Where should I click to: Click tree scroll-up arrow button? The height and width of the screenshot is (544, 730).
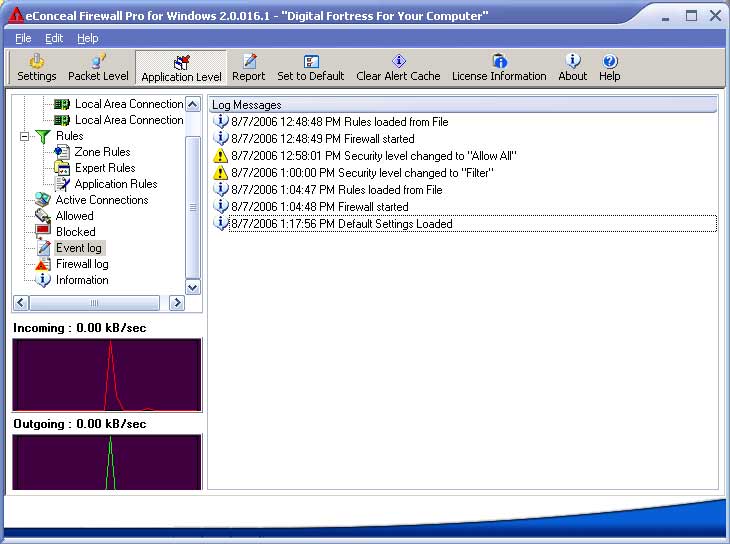click(193, 104)
